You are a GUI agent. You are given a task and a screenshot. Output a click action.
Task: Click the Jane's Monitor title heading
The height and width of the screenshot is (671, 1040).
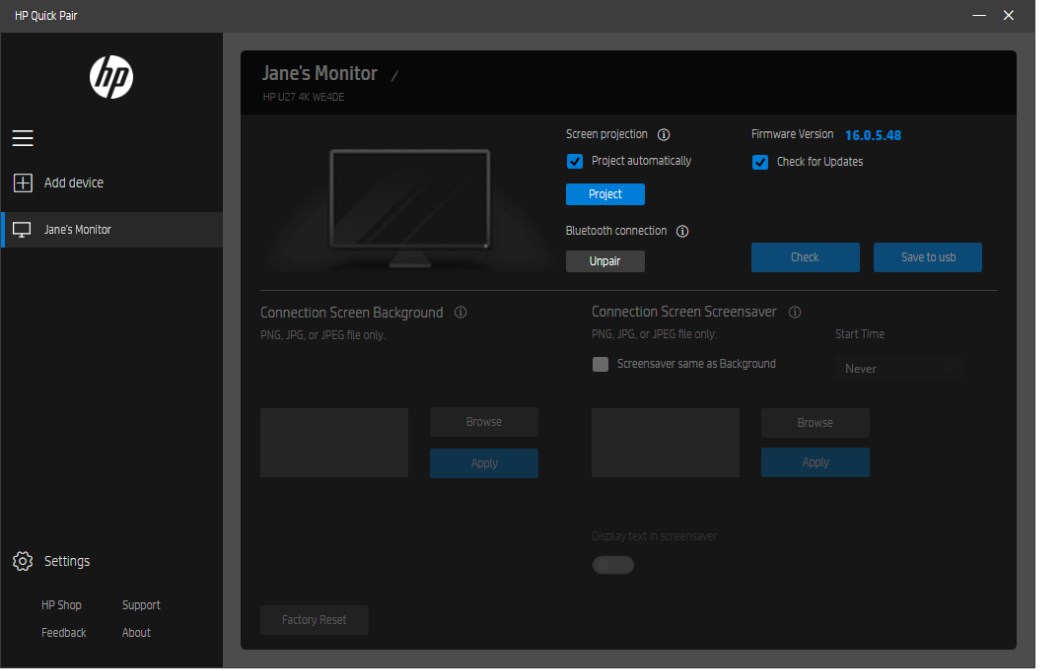pos(320,74)
